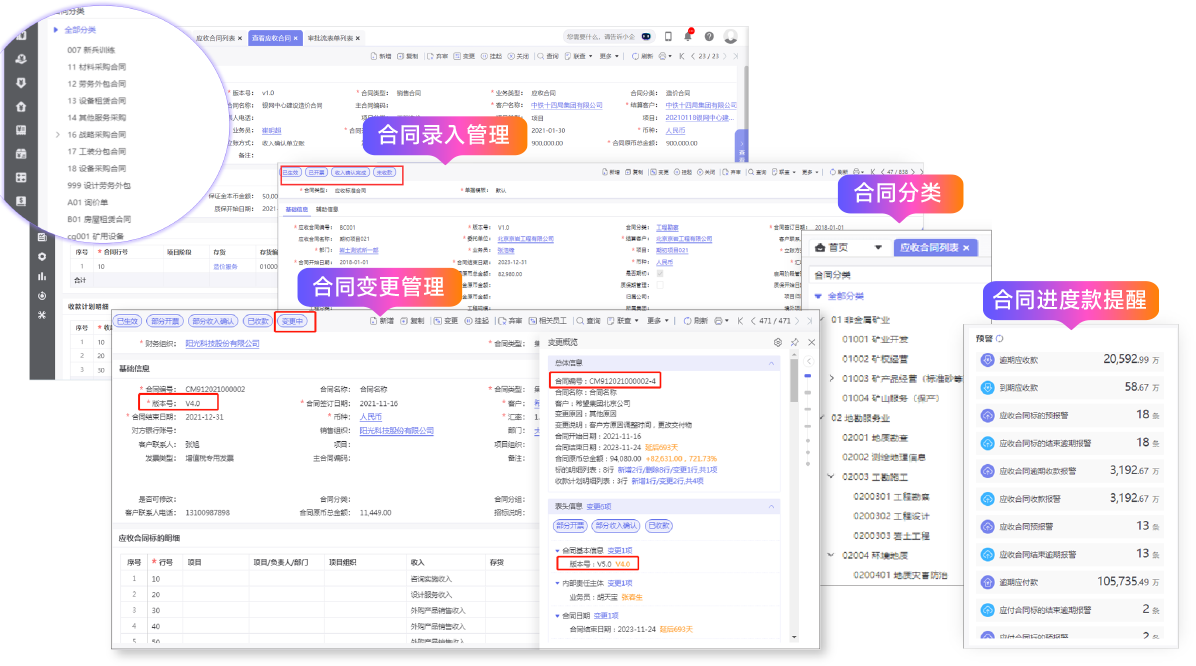Image resolution: width=1196 pixels, height=666 pixels.
Task: Toggle the 质保期管理 checkbox
Action: (x=658, y=285)
